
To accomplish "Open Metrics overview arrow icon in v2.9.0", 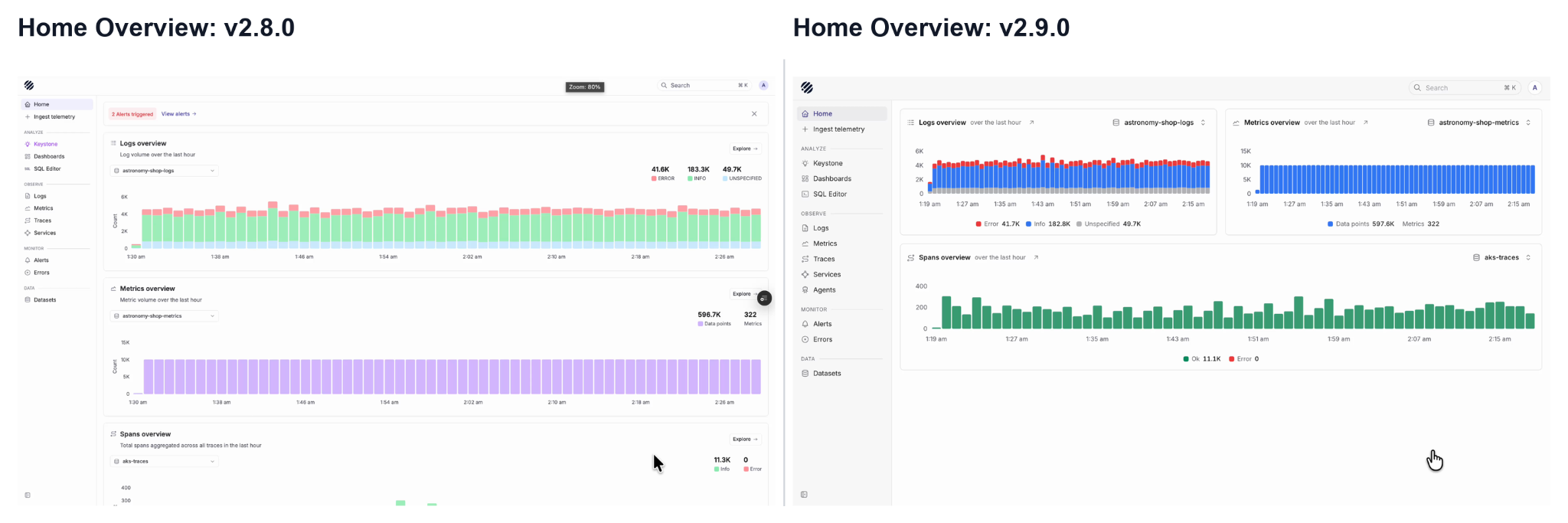I will [1365, 123].
